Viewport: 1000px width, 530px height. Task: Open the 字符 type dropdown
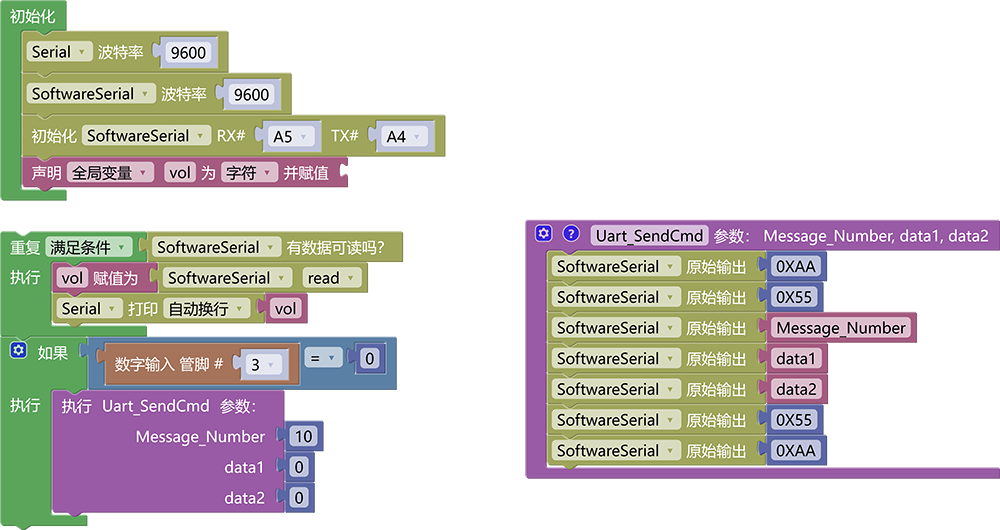249,173
